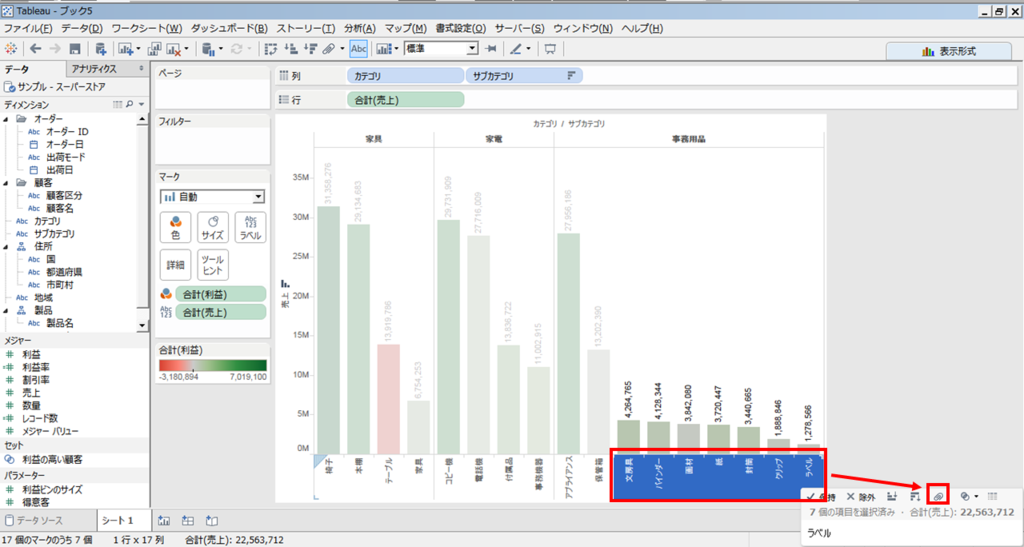Click the ラベル label mark card
The image size is (1024, 547).
coord(250,228)
